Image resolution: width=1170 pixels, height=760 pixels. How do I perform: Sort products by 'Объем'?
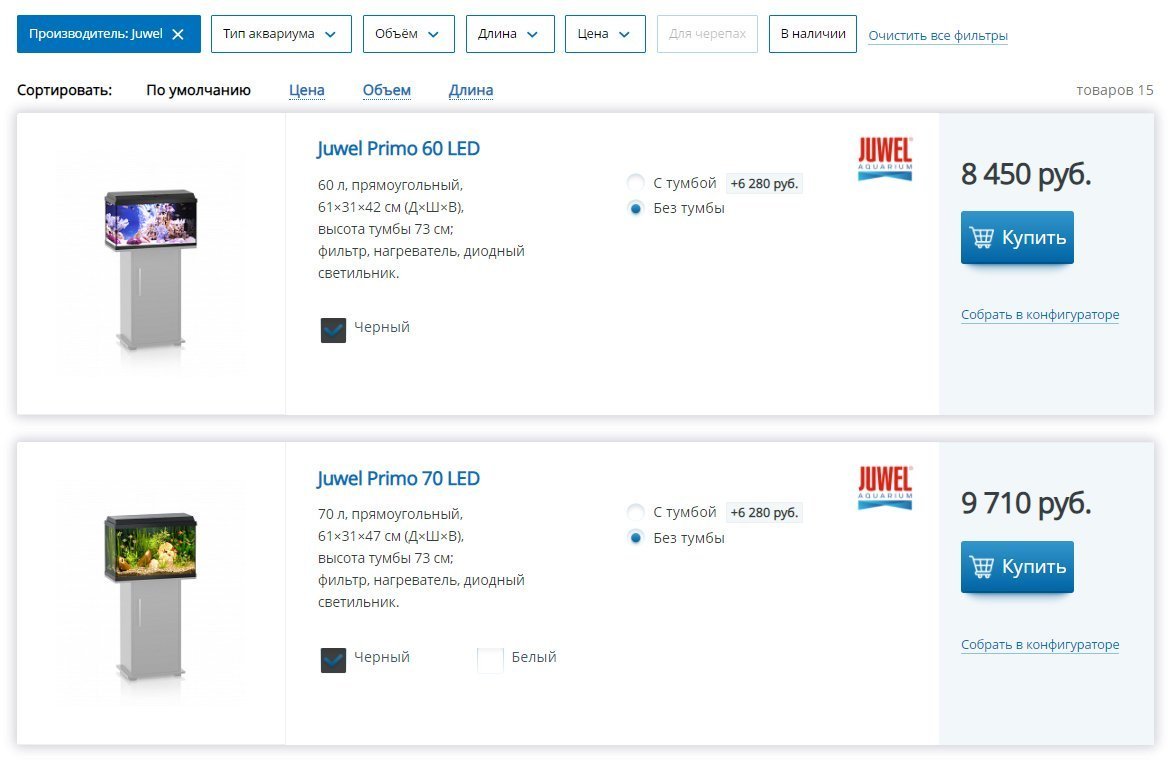pos(386,90)
